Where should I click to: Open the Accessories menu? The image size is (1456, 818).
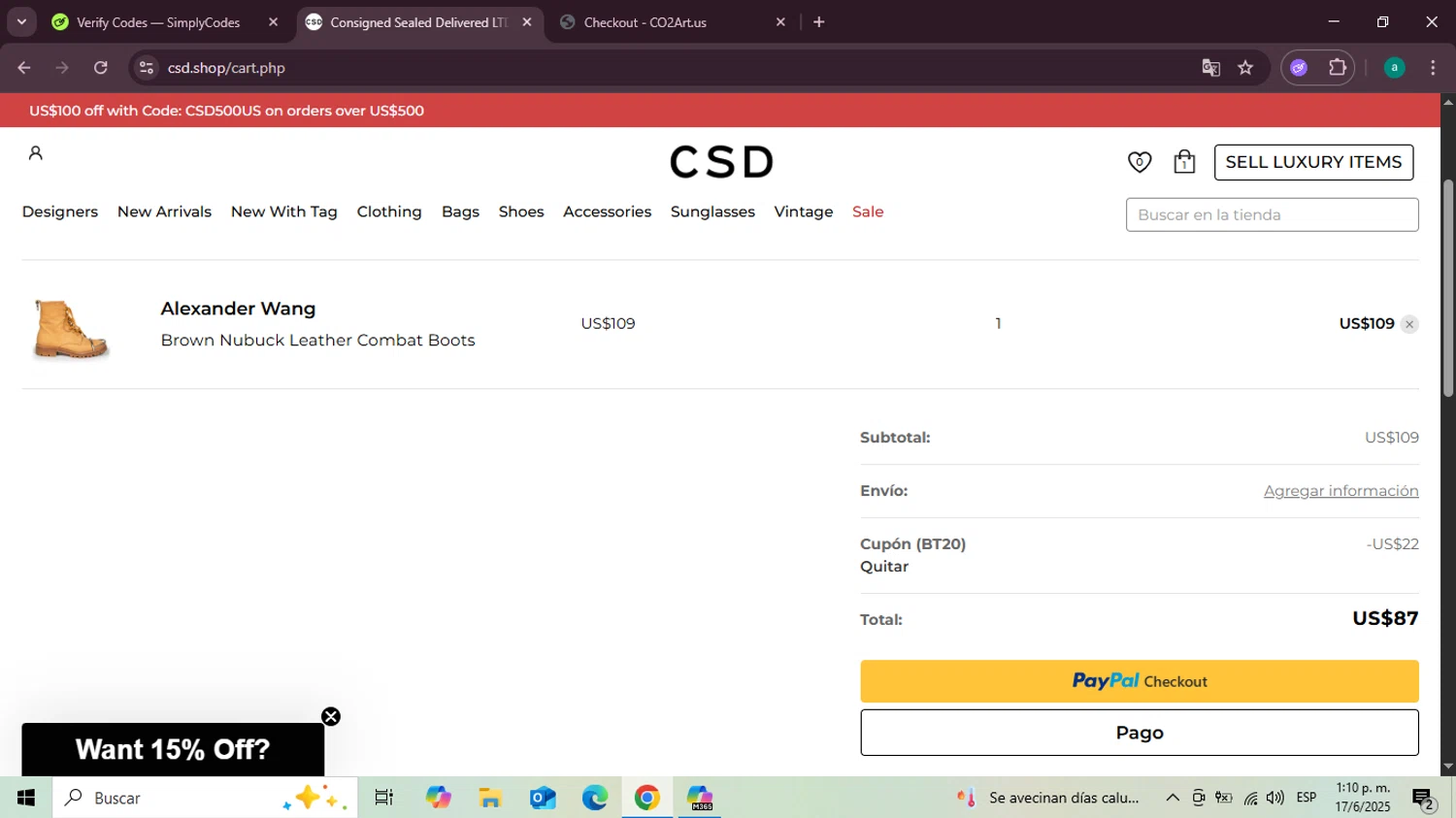click(608, 212)
